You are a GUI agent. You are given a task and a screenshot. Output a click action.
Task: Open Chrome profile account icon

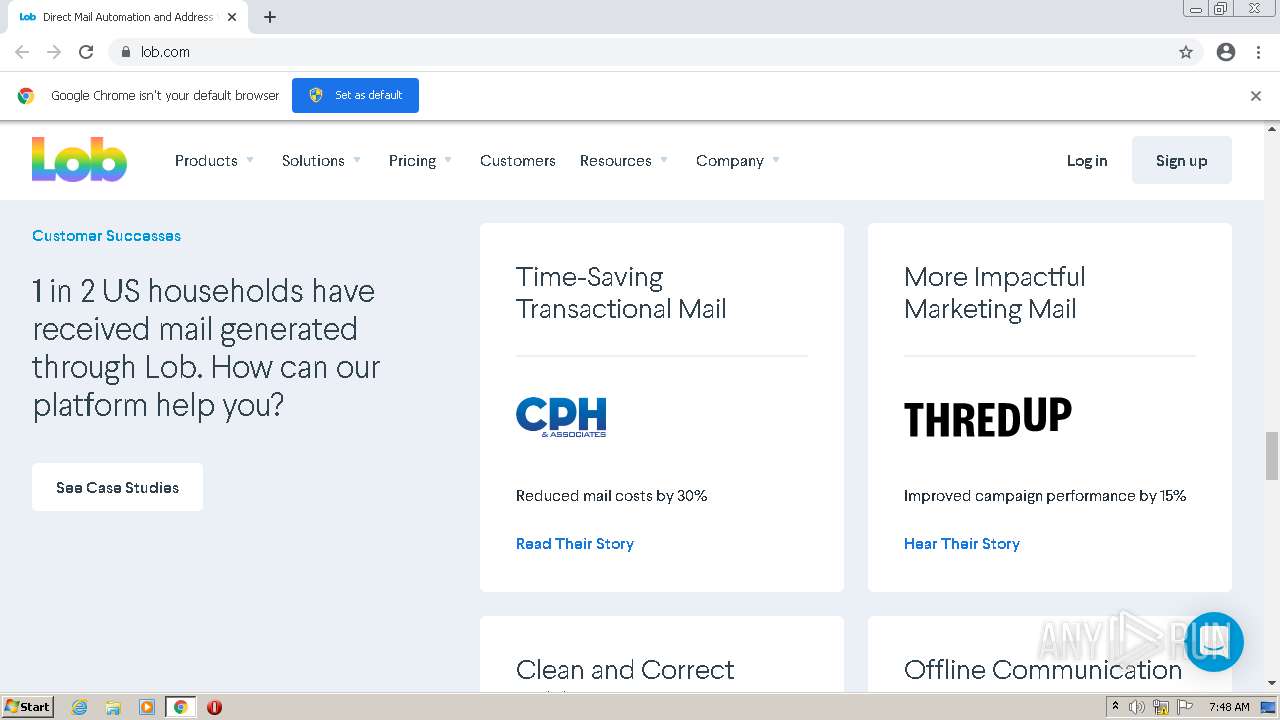[1226, 52]
